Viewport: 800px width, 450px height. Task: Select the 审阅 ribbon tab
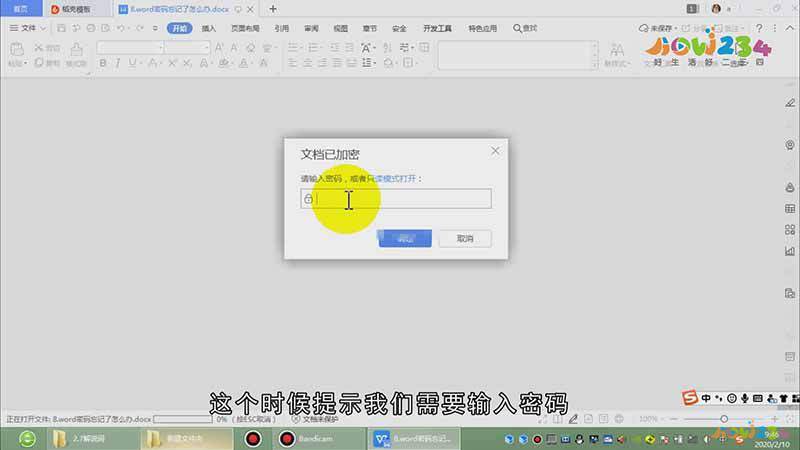click(x=311, y=29)
